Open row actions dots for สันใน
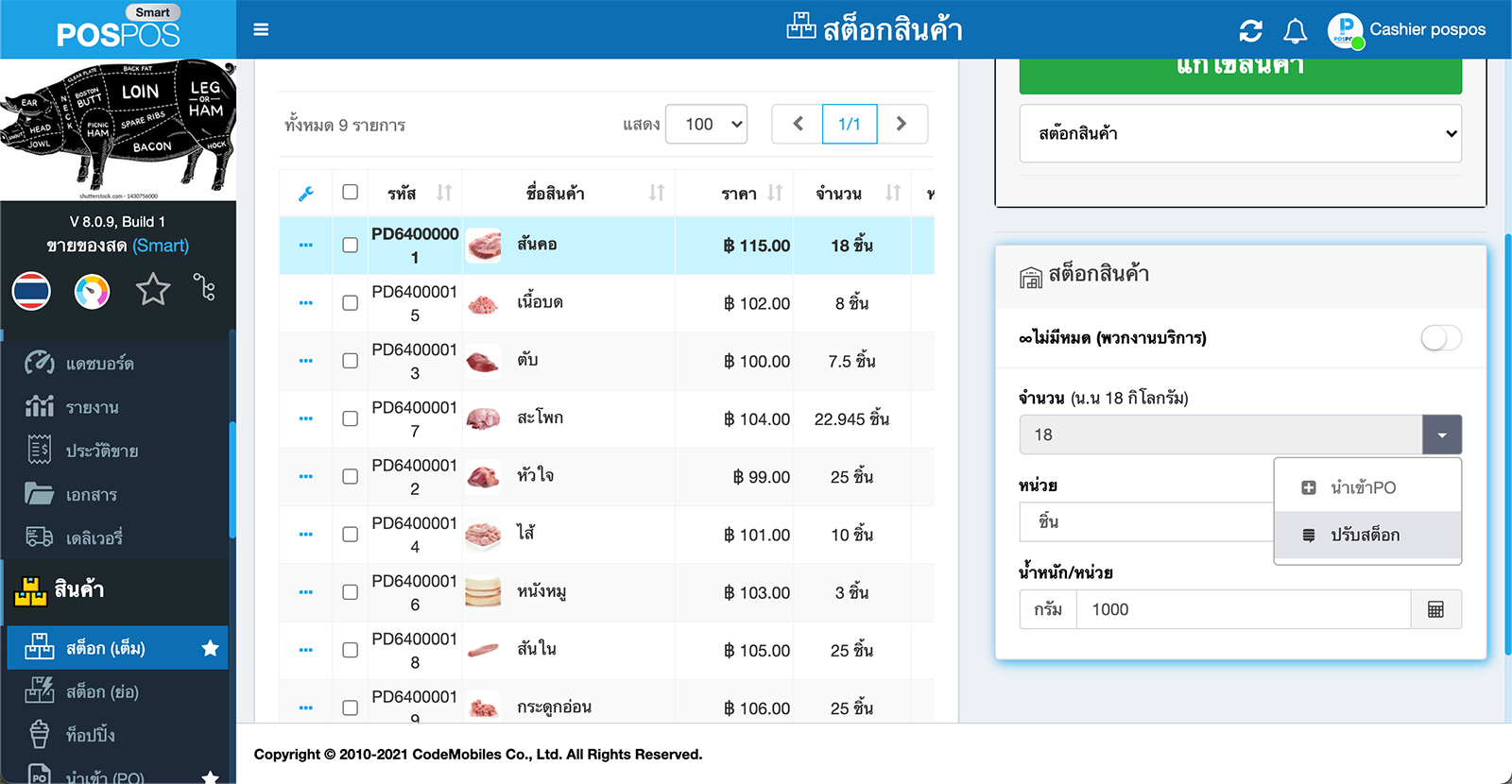 pos(305,650)
